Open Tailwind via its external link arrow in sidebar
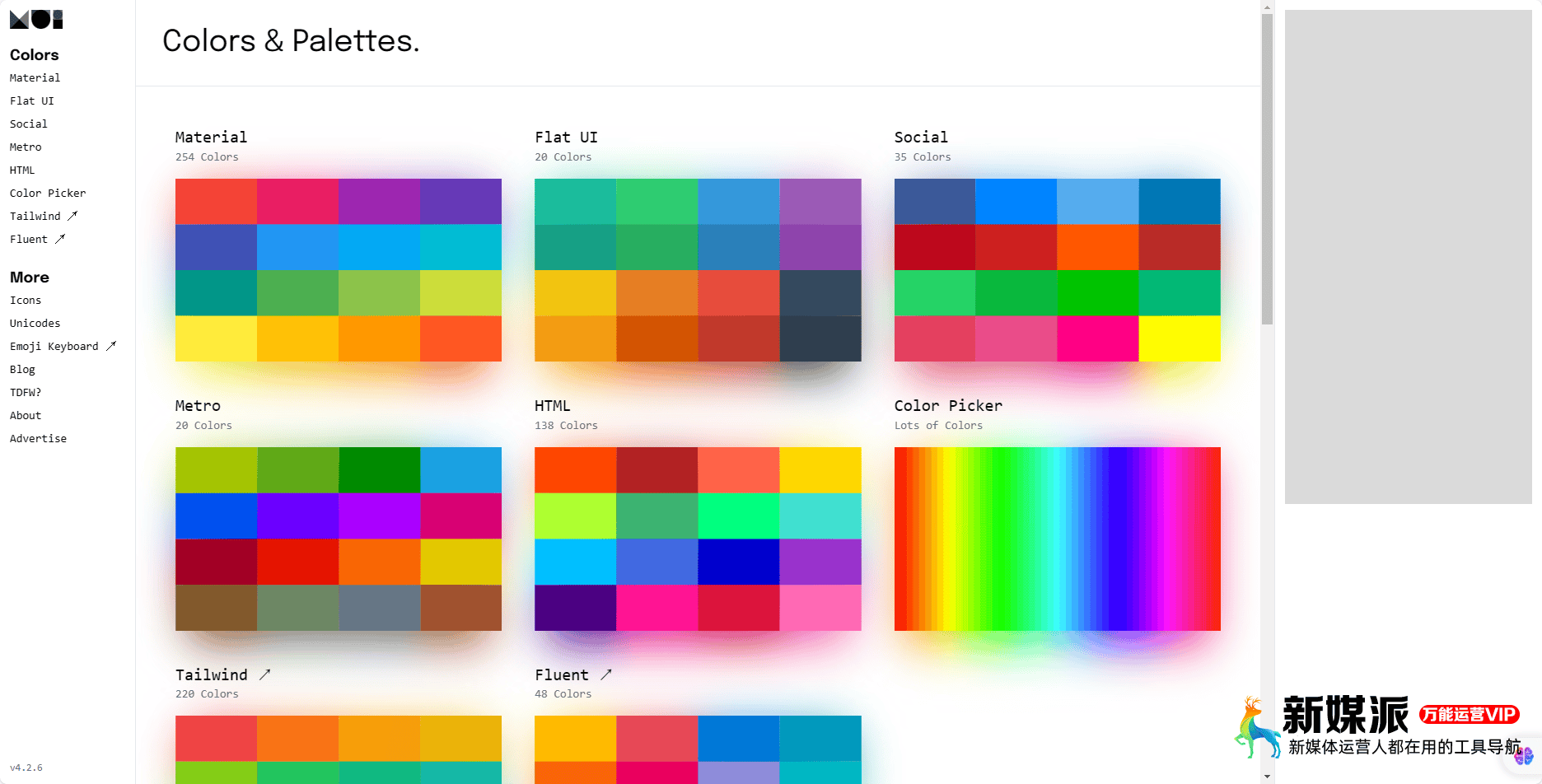The image size is (1542, 784). click(x=72, y=215)
